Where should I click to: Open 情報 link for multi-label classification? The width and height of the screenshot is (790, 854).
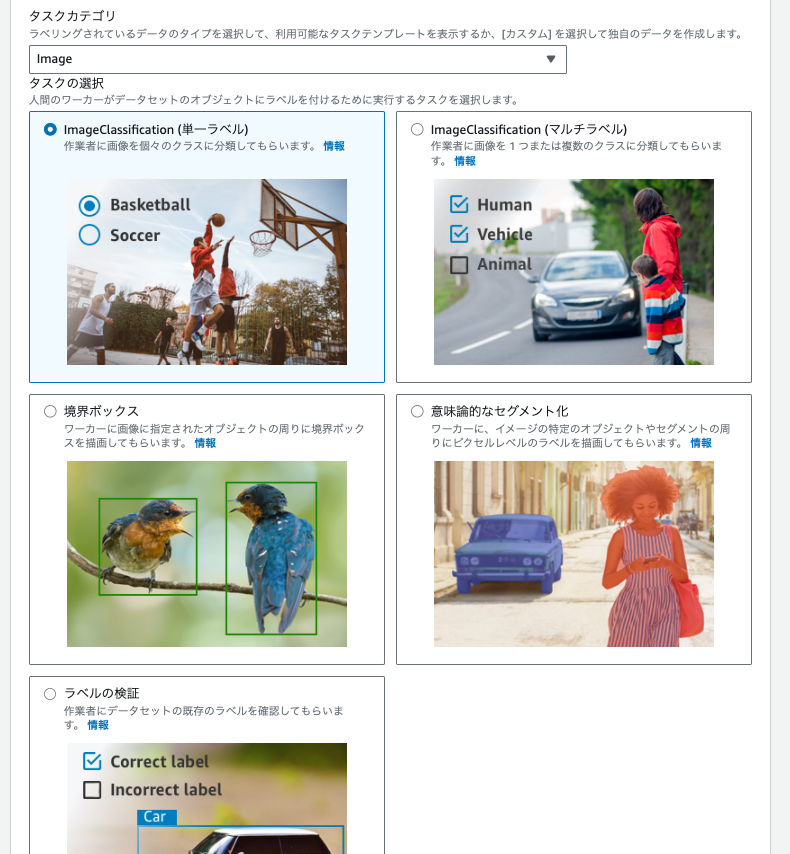[x=465, y=161]
